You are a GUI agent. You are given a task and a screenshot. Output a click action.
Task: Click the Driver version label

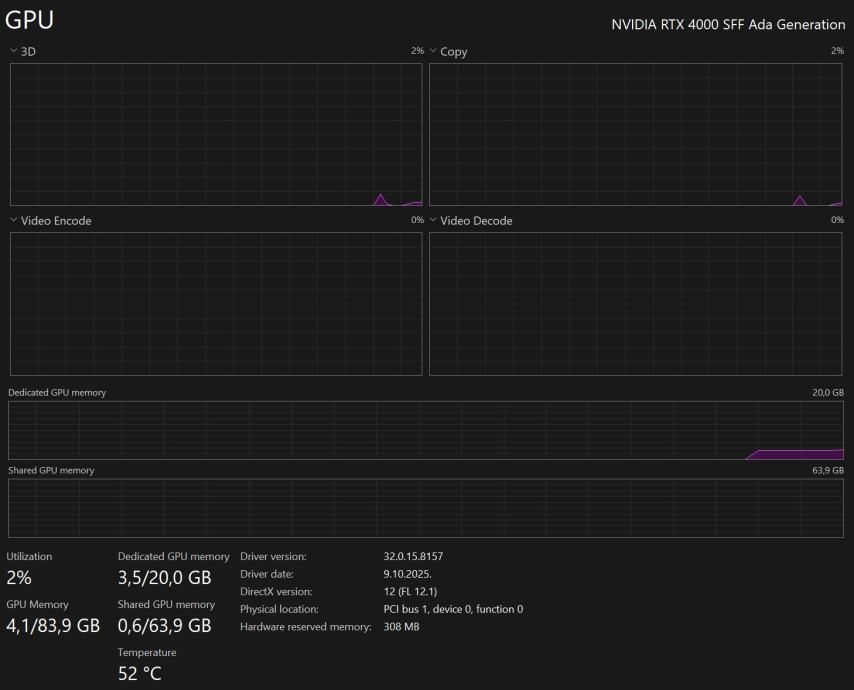point(273,557)
